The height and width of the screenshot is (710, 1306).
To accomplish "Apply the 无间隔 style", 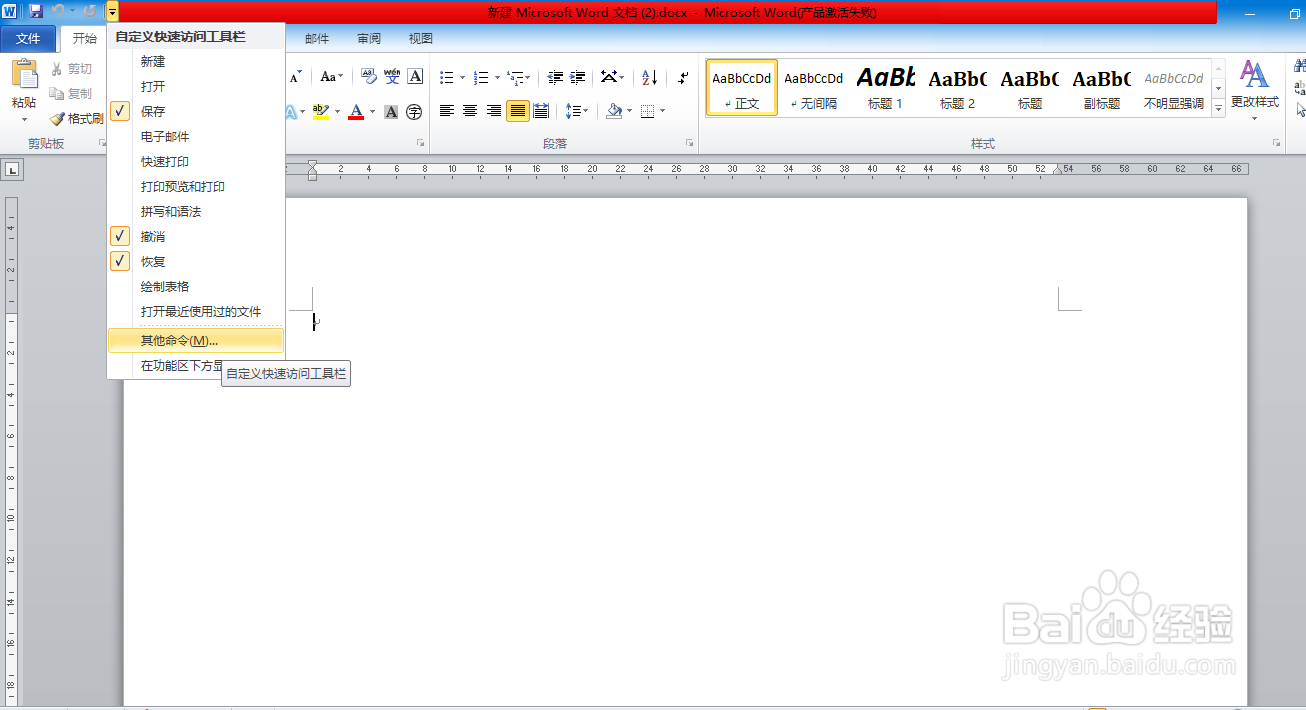I will 813,88.
